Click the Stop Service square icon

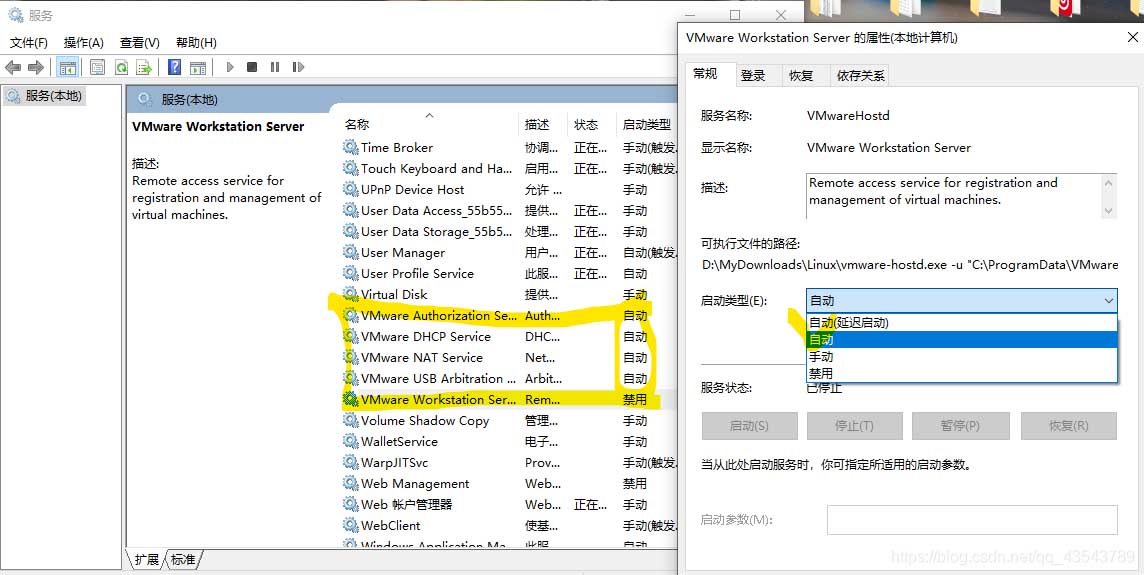pos(252,67)
